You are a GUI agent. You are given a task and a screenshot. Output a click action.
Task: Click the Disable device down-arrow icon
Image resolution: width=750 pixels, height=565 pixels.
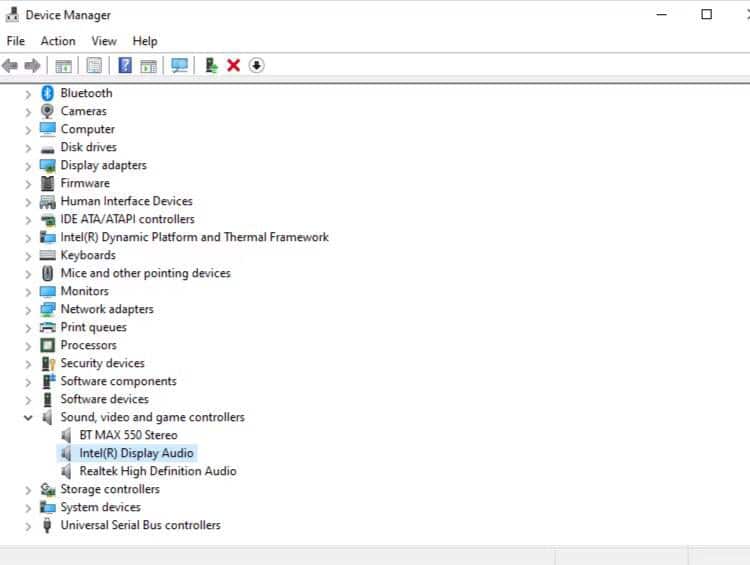(257, 66)
